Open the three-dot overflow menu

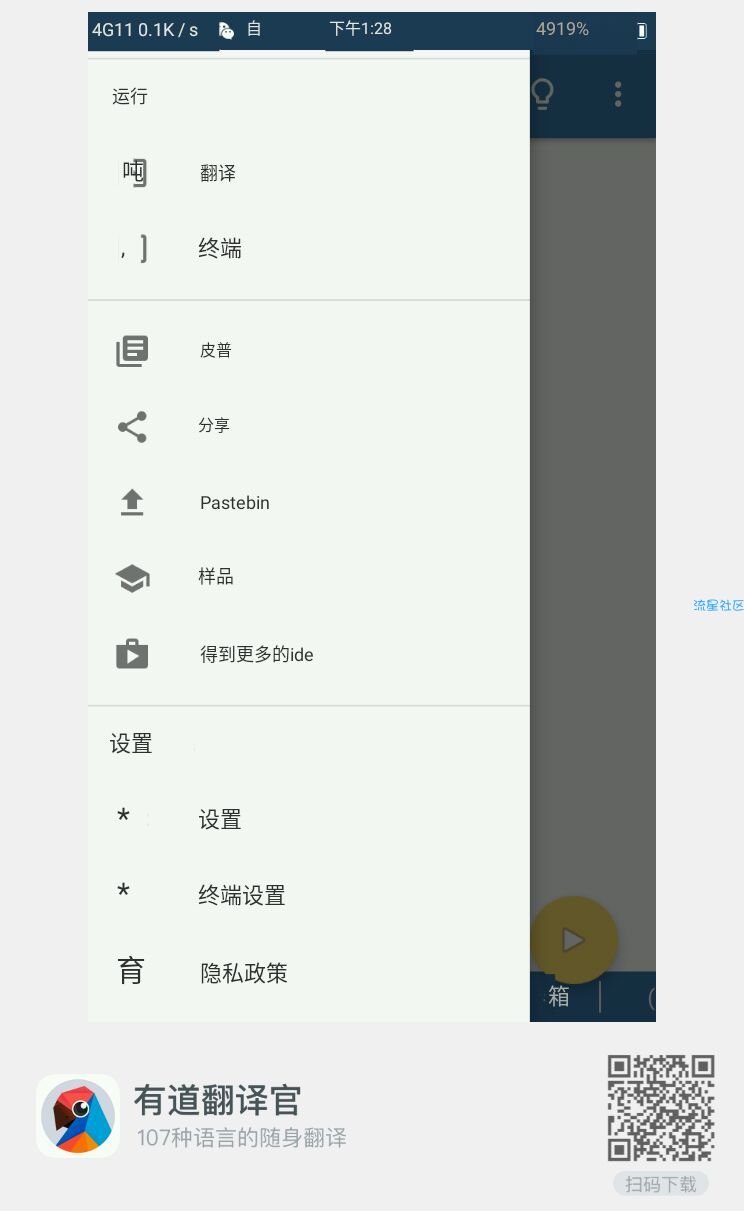tap(618, 94)
